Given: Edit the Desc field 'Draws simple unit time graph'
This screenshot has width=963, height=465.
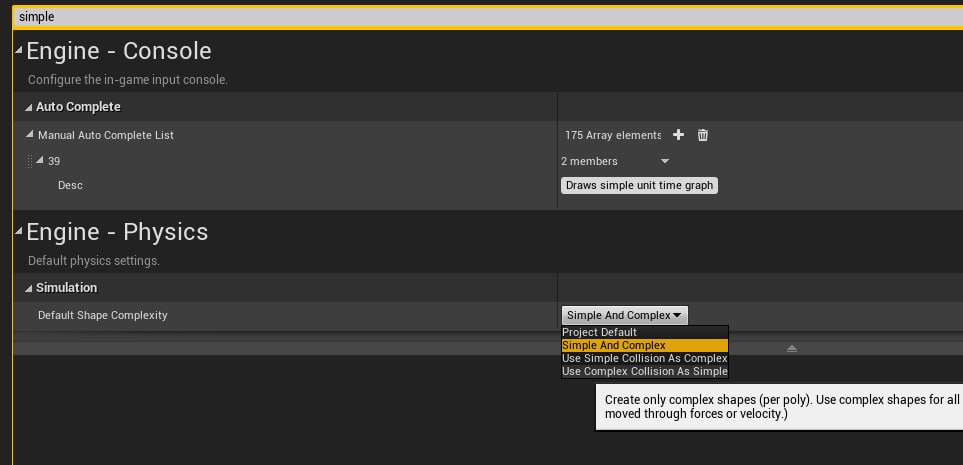Looking at the screenshot, I should coord(639,186).
